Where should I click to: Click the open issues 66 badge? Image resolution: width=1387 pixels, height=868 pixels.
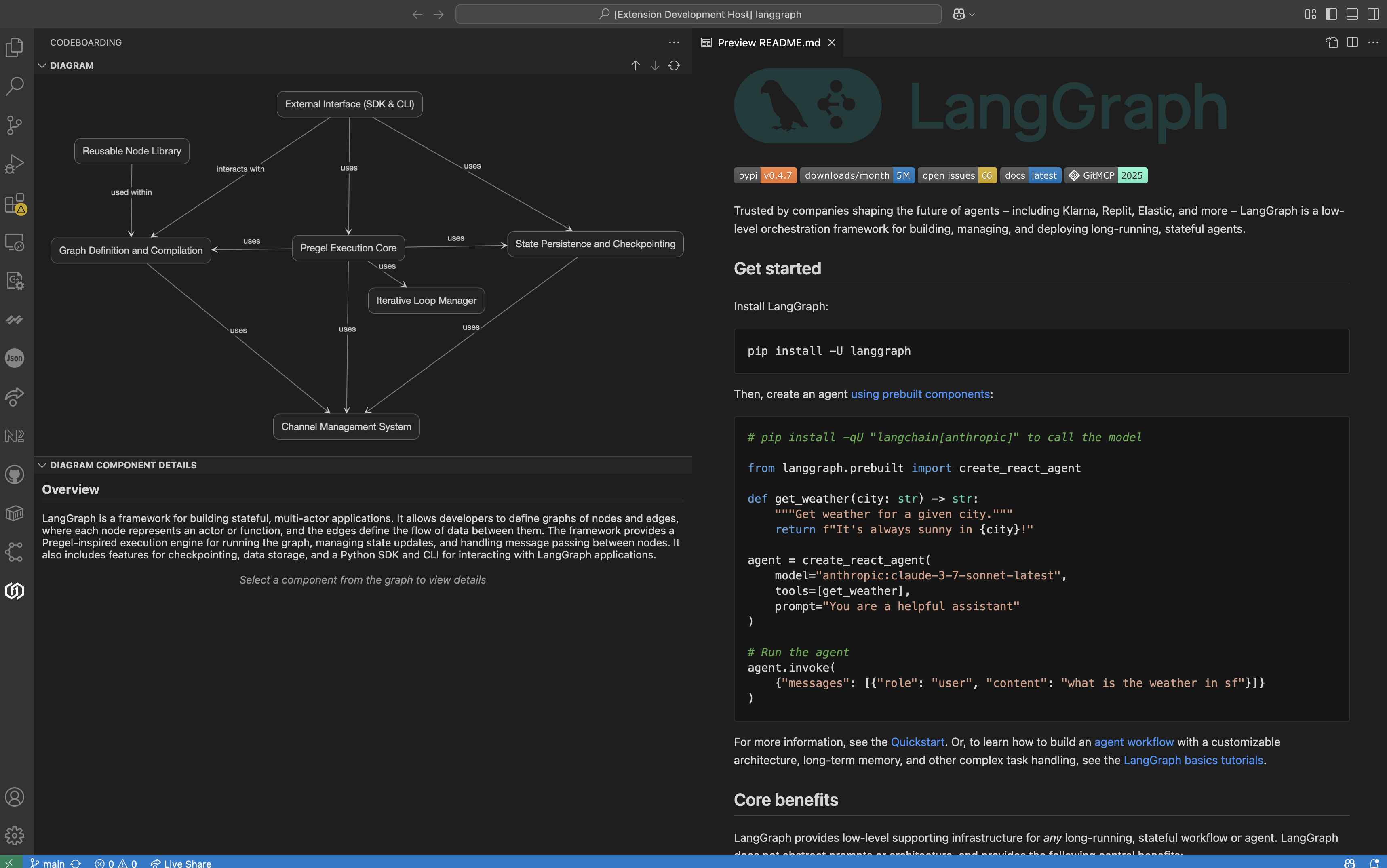coord(957,175)
